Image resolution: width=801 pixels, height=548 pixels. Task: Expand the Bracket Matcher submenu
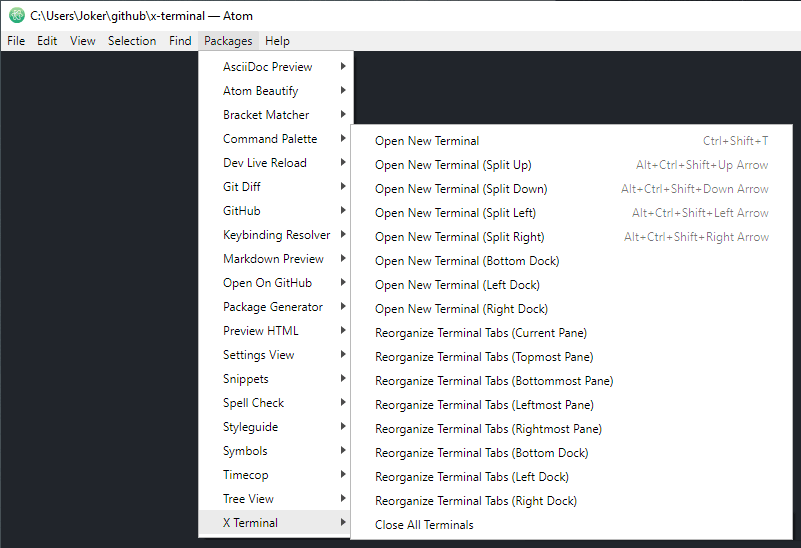click(275, 114)
